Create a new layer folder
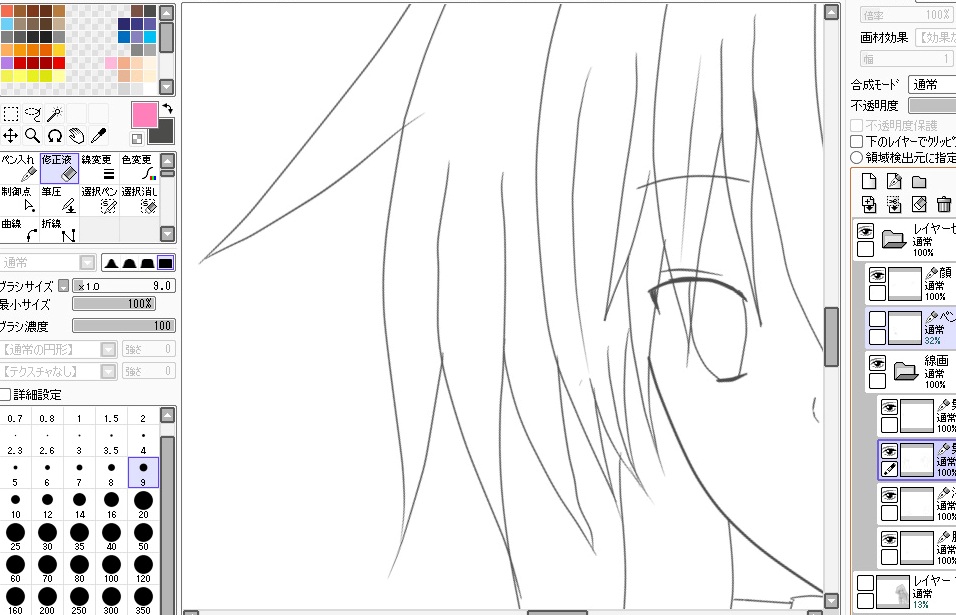956x615 pixels. (919, 182)
